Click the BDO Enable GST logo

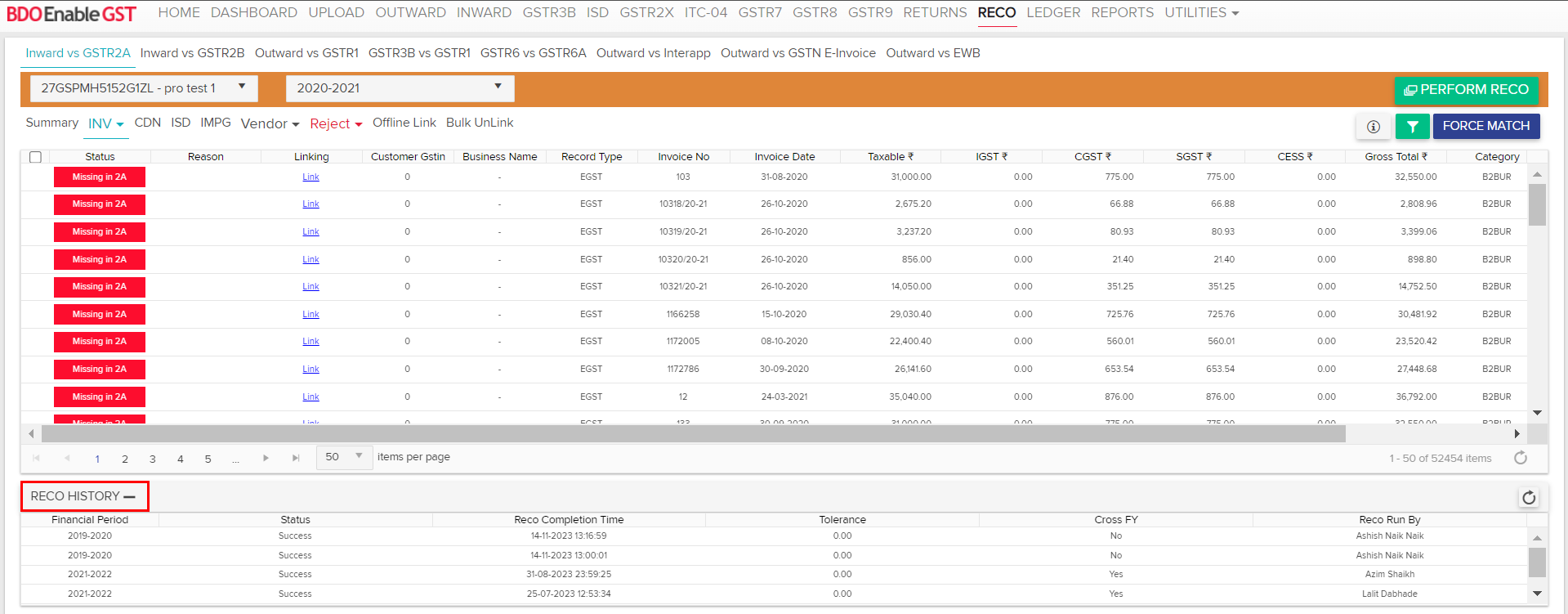coord(72,14)
